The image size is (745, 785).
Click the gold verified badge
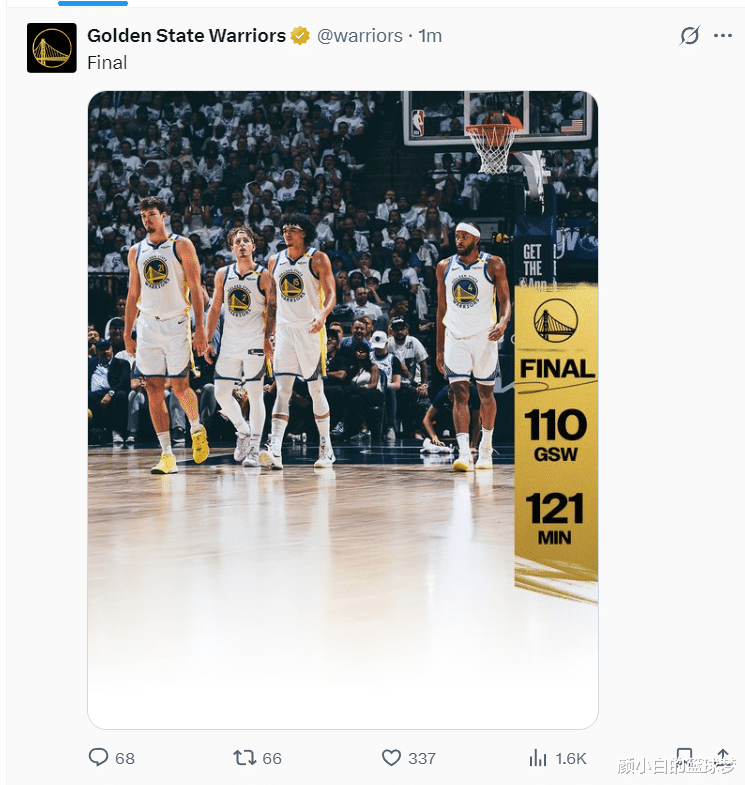pos(300,36)
